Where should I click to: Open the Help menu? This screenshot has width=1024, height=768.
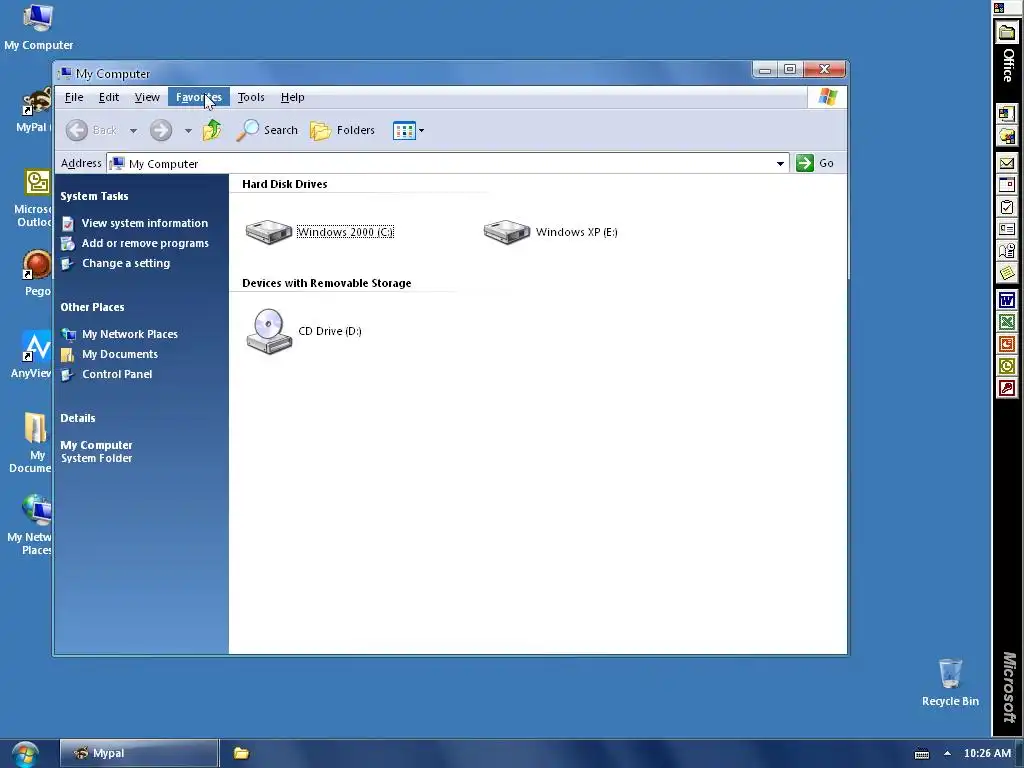click(x=293, y=97)
